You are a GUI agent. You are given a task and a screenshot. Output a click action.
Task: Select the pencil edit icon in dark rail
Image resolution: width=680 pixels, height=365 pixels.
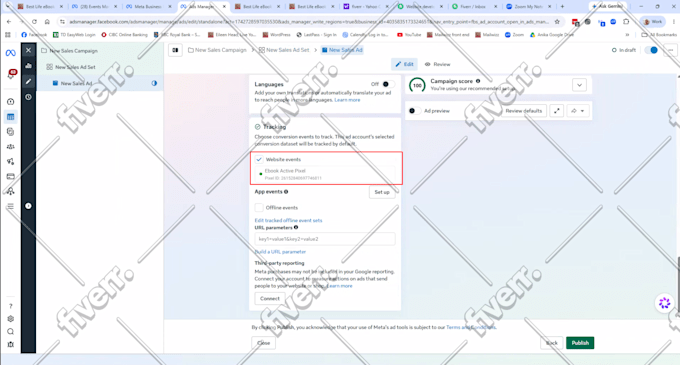[28, 81]
